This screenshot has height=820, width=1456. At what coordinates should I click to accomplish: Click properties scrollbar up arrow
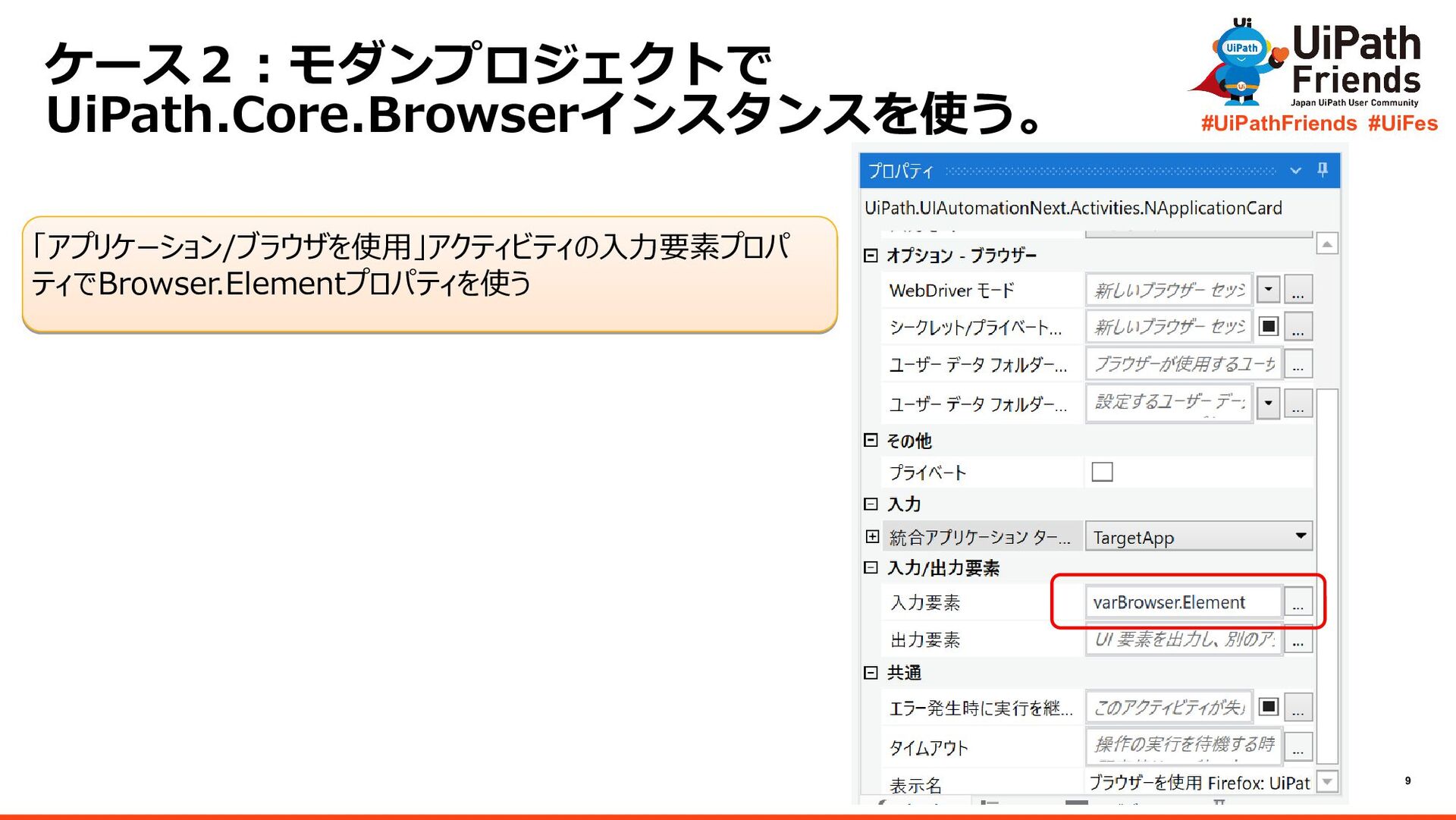1327,243
